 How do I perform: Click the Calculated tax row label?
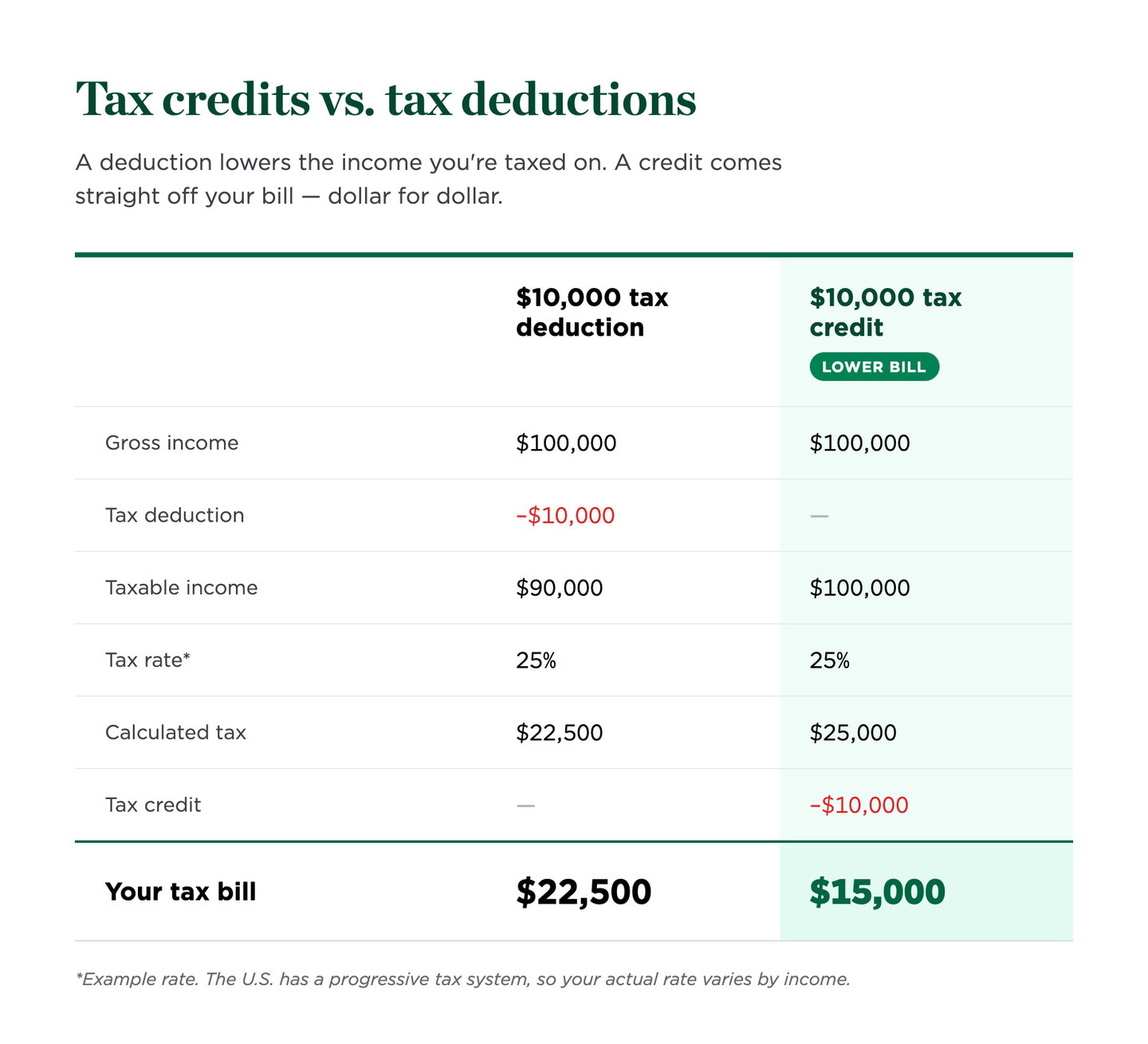pyautogui.click(x=175, y=733)
